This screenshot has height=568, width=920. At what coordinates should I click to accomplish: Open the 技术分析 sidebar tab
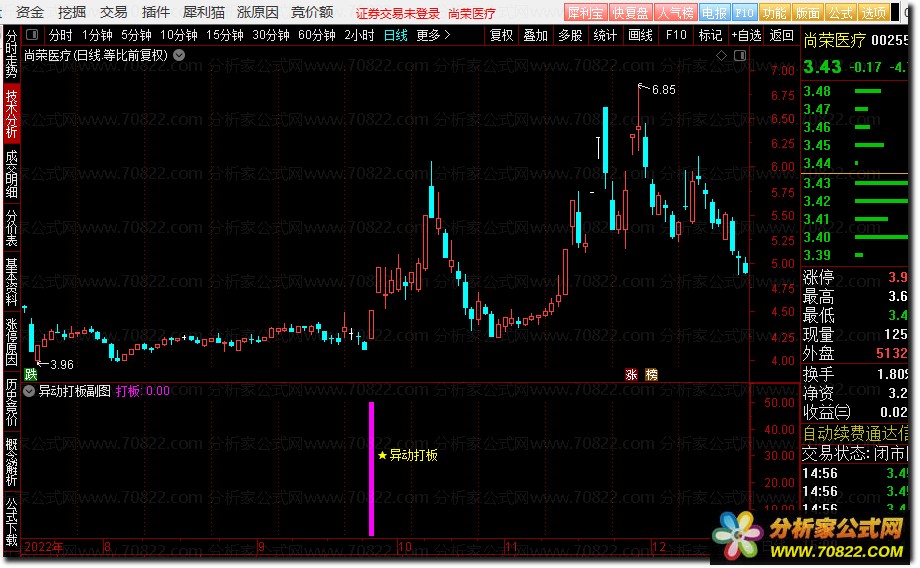[12, 114]
